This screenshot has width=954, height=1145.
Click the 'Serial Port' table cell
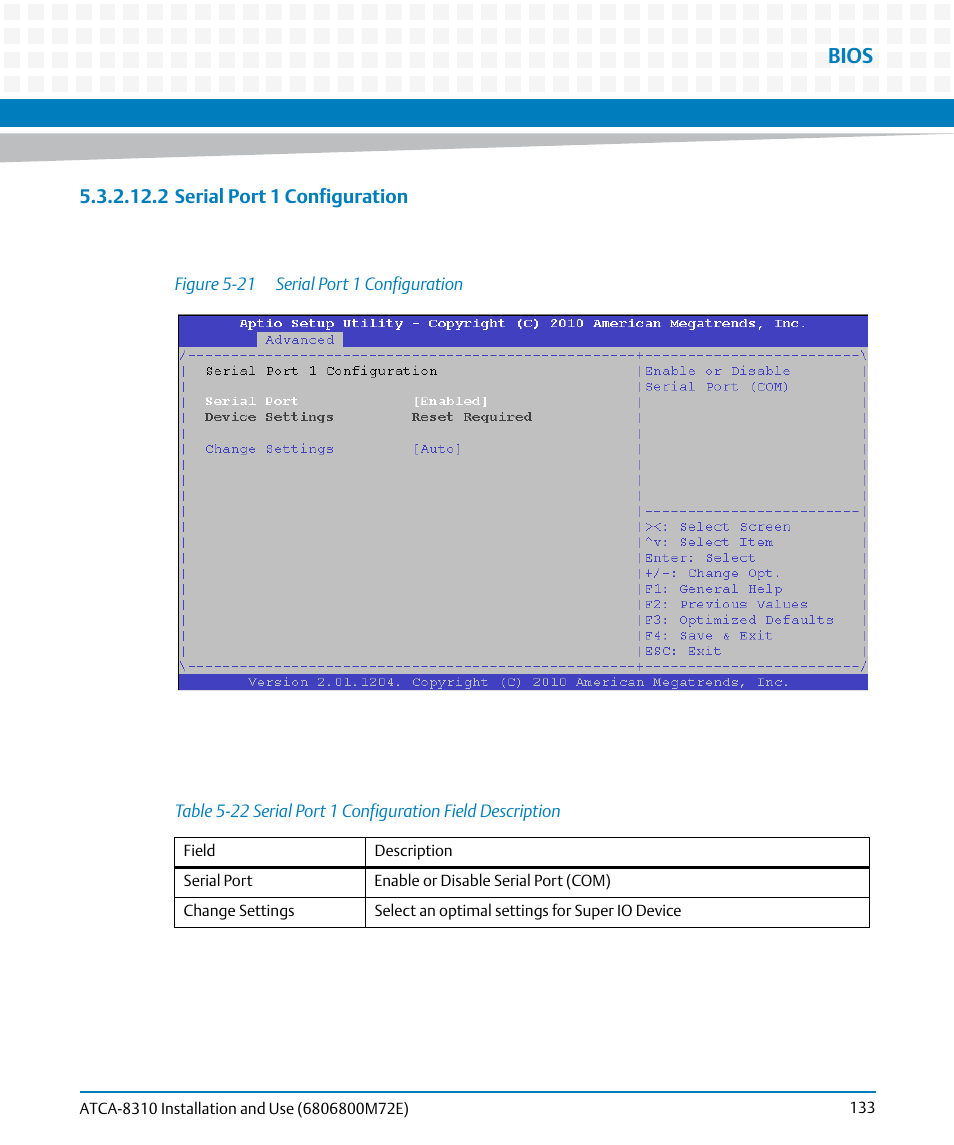pos(270,881)
